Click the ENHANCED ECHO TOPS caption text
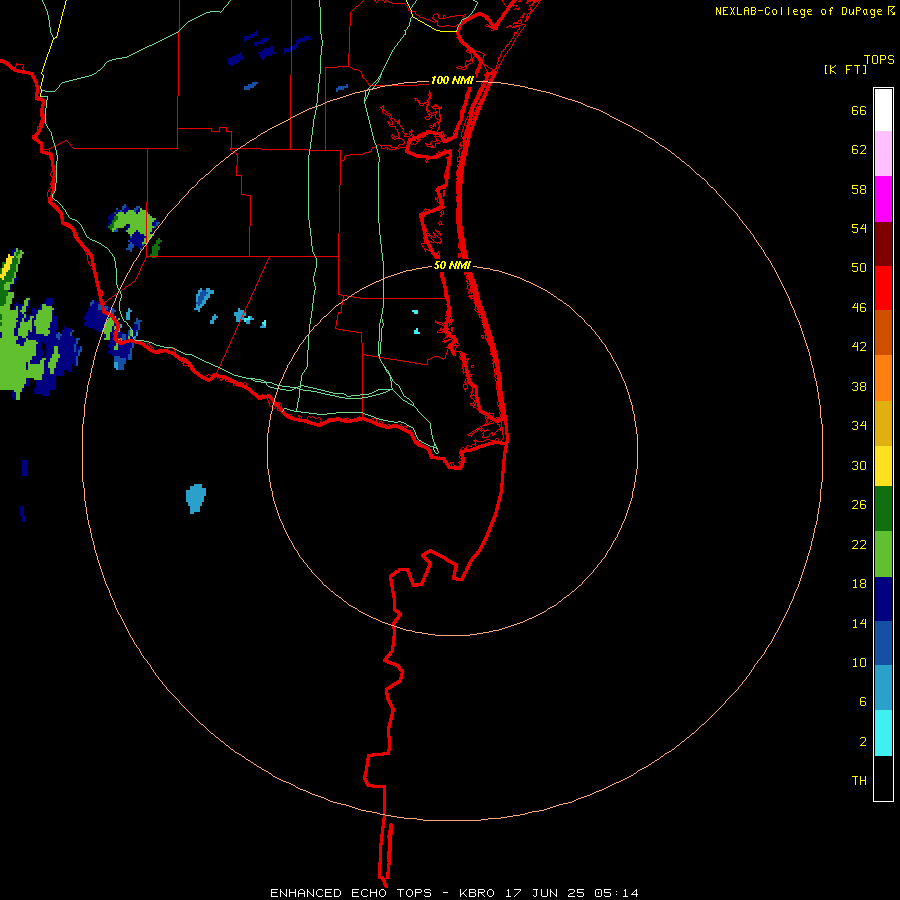900x900 pixels. tap(351, 893)
